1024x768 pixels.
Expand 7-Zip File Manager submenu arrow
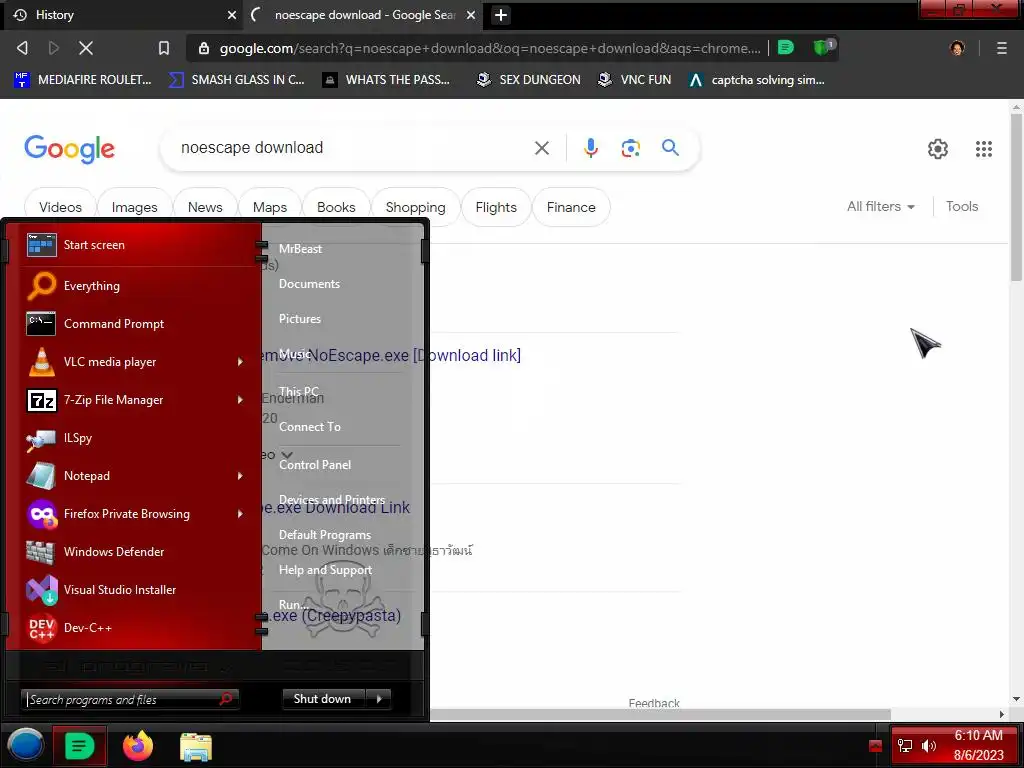[240, 400]
